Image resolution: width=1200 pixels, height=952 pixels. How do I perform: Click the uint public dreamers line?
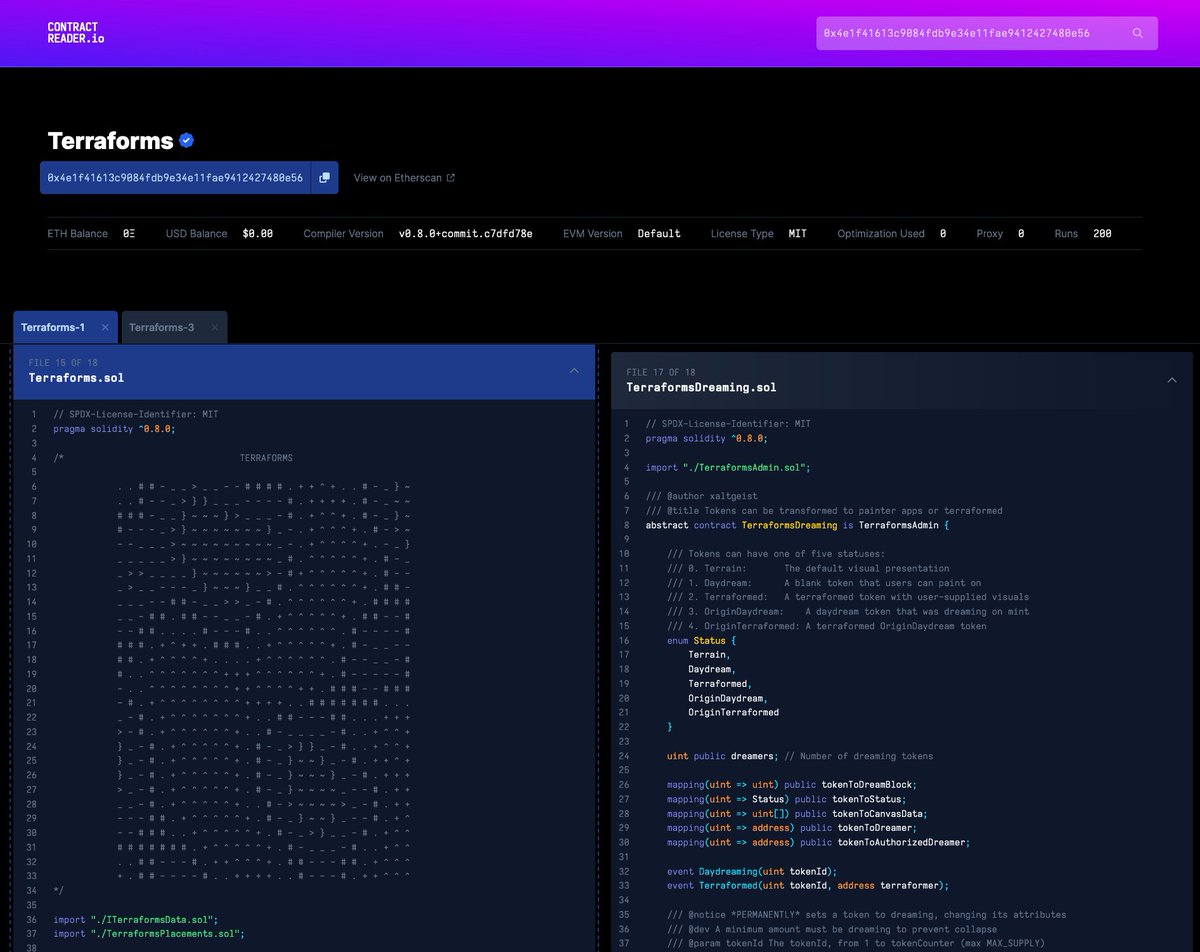coord(800,756)
